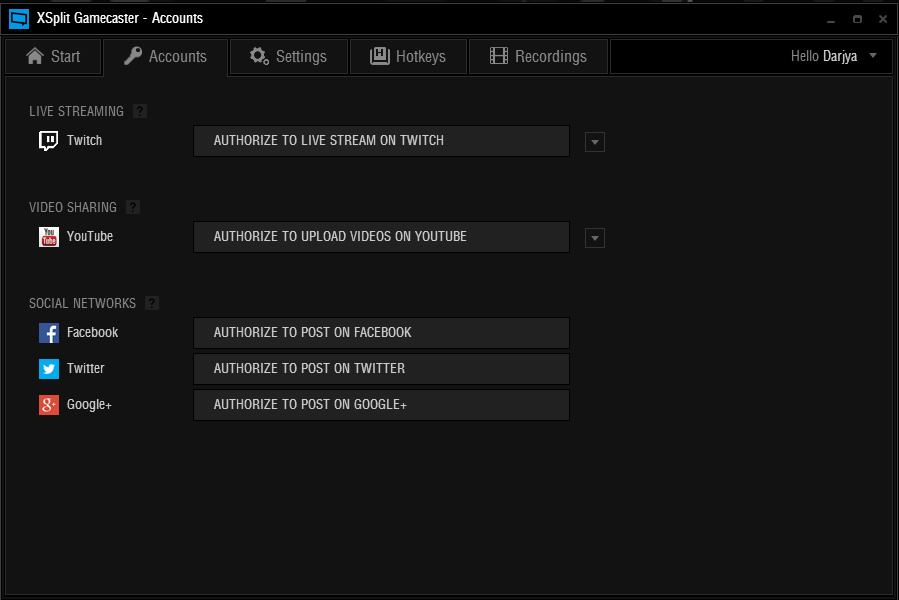Image resolution: width=899 pixels, height=600 pixels.
Task: Click the Twitter service label
Action: coord(85,368)
